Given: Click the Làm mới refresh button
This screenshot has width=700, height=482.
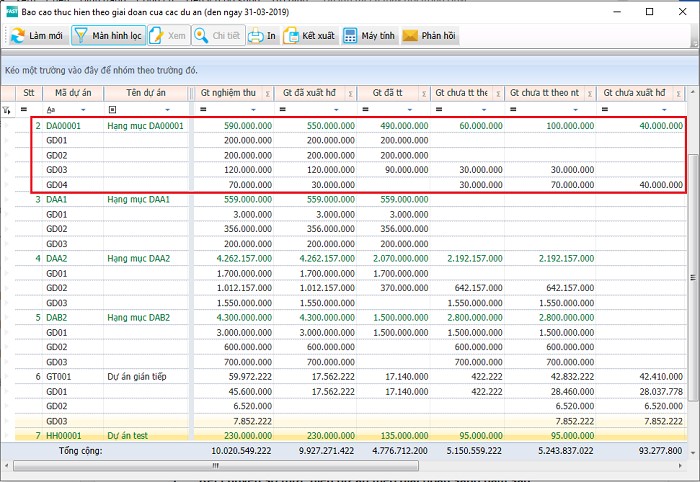Looking at the screenshot, I should tap(36, 36).
